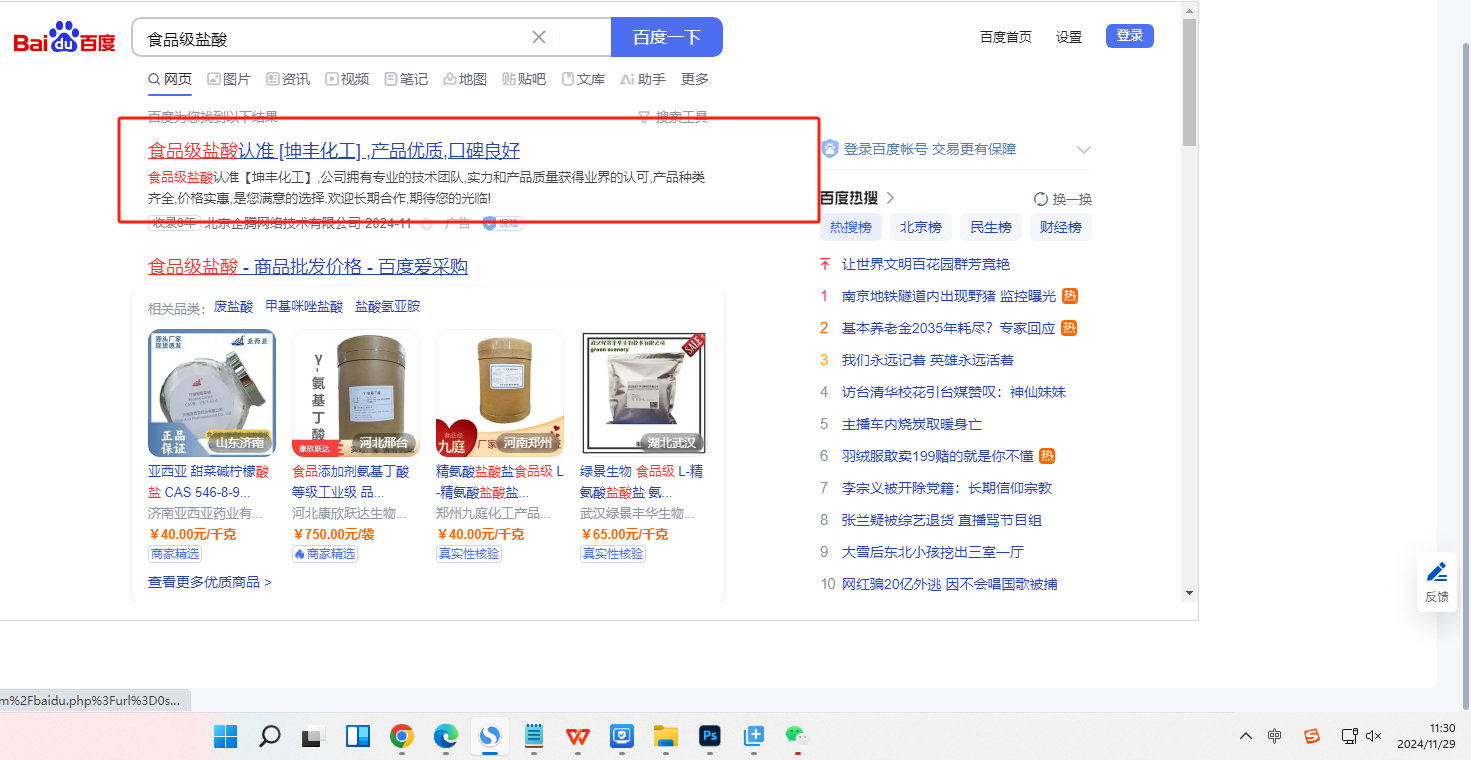Switch to the 贴吧 search tab

pyautogui.click(x=524, y=79)
